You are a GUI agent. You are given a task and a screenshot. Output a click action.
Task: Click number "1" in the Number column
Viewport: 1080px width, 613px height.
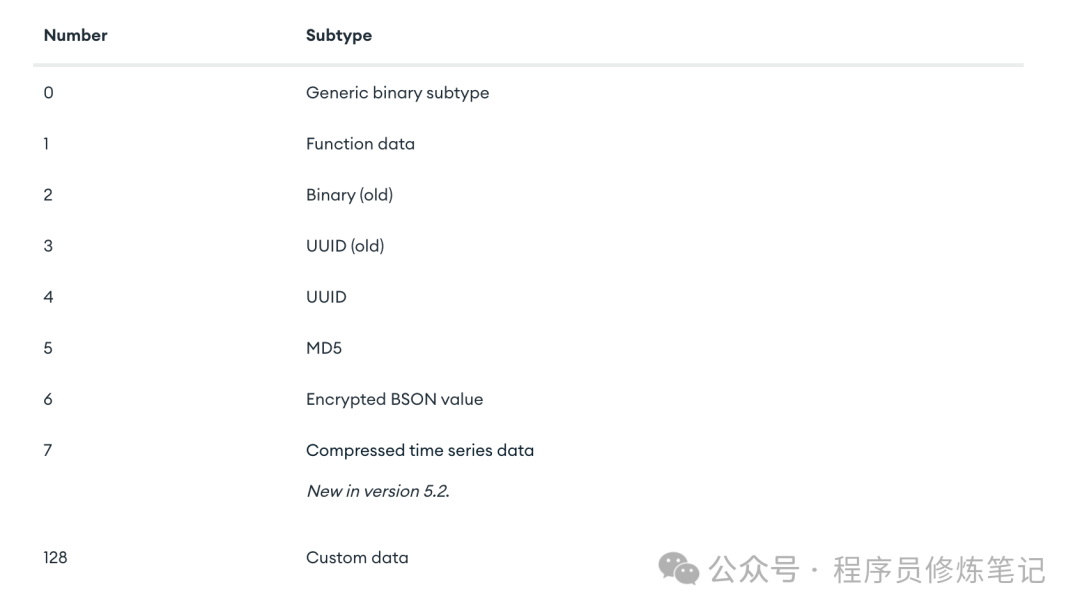pyautogui.click(x=46, y=144)
